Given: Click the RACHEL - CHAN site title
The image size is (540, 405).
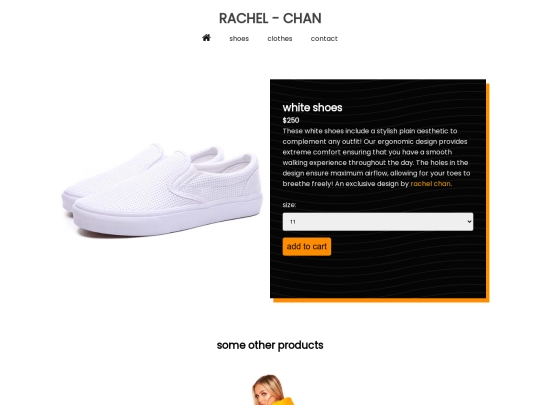Looking at the screenshot, I should tap(270, 19).
